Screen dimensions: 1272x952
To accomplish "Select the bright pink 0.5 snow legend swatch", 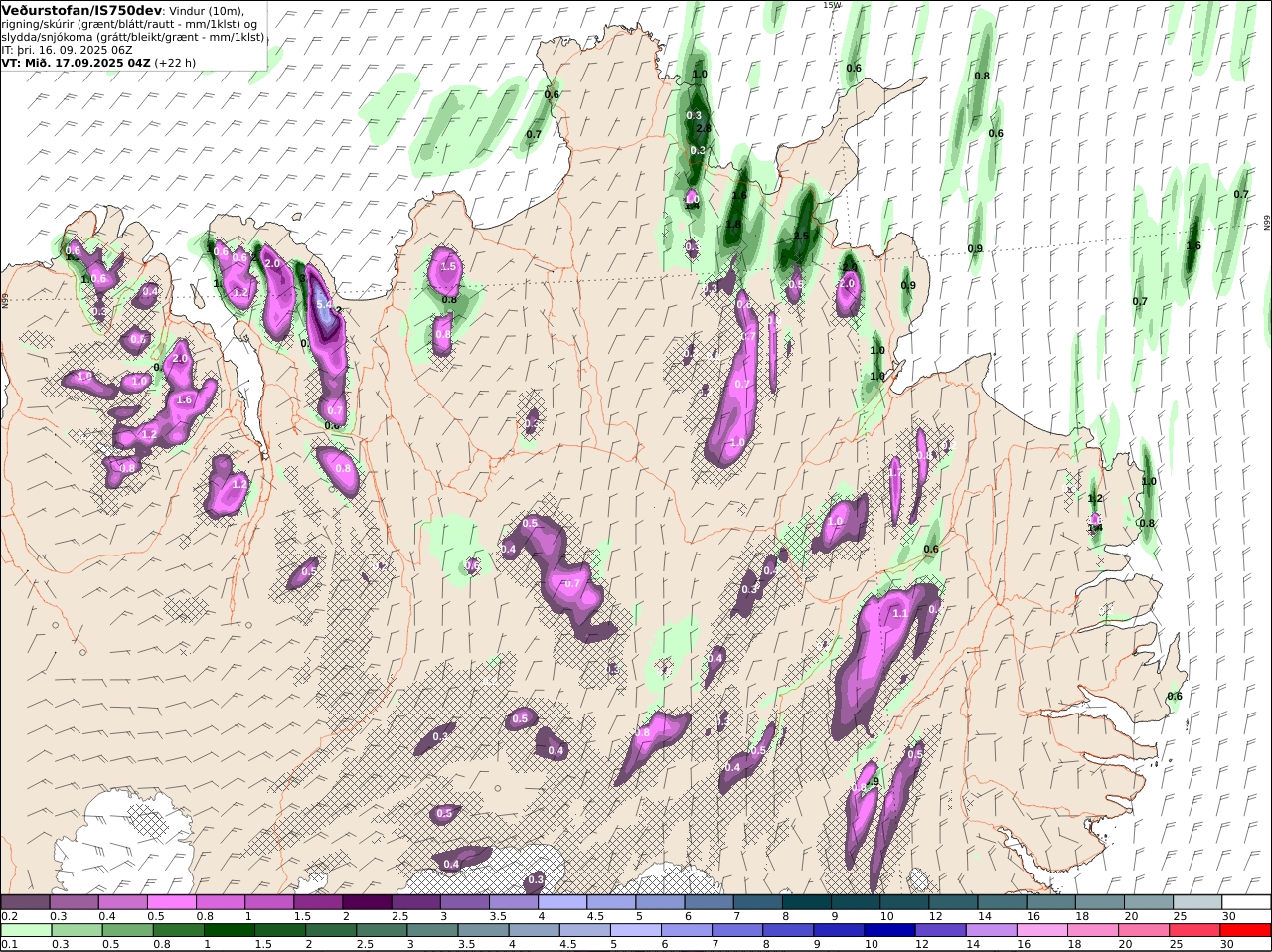I will (x=171, y=902).
